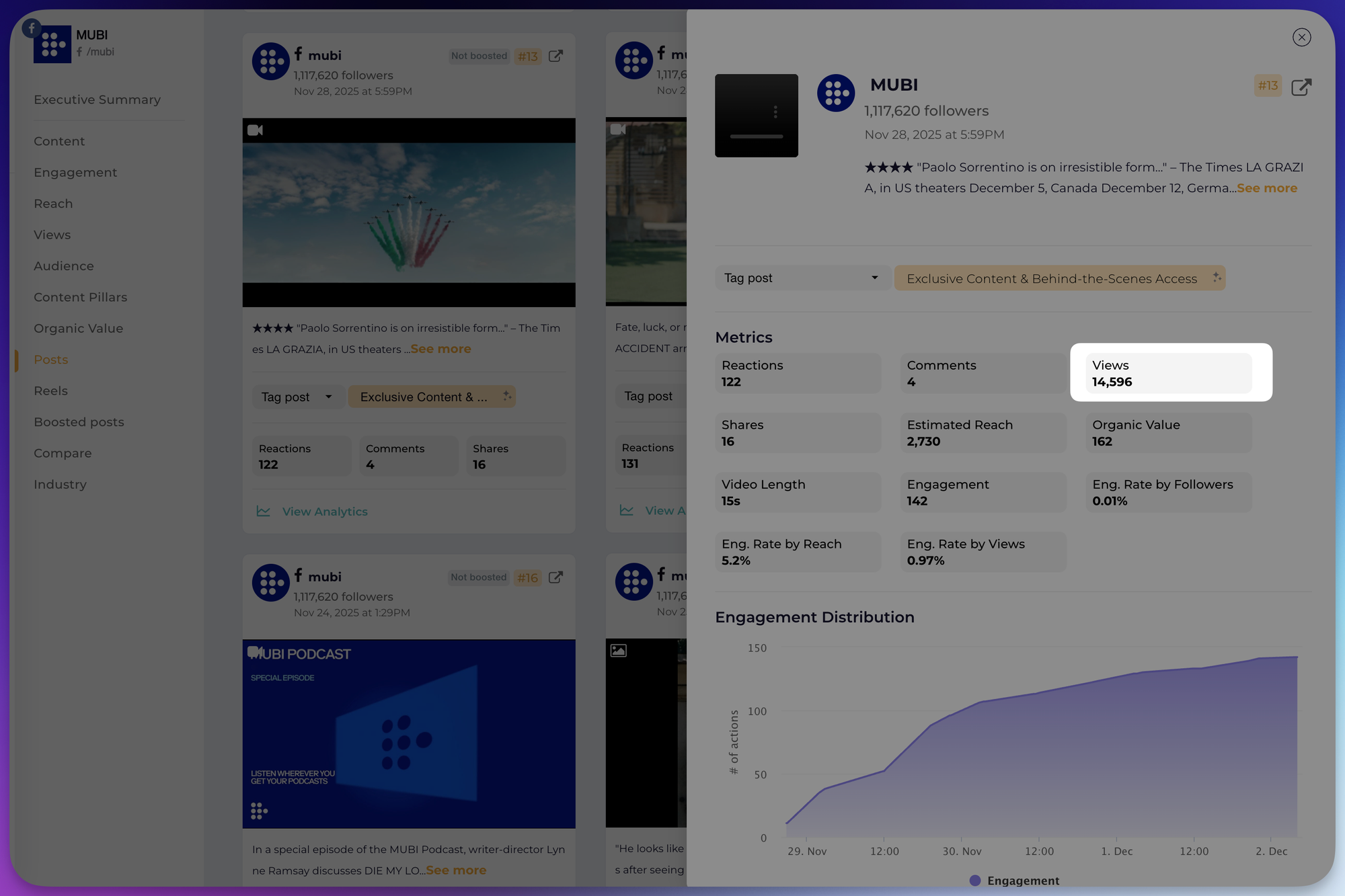Close the post detail panel
This screenshot has width=1345, height=896.
1301,38
